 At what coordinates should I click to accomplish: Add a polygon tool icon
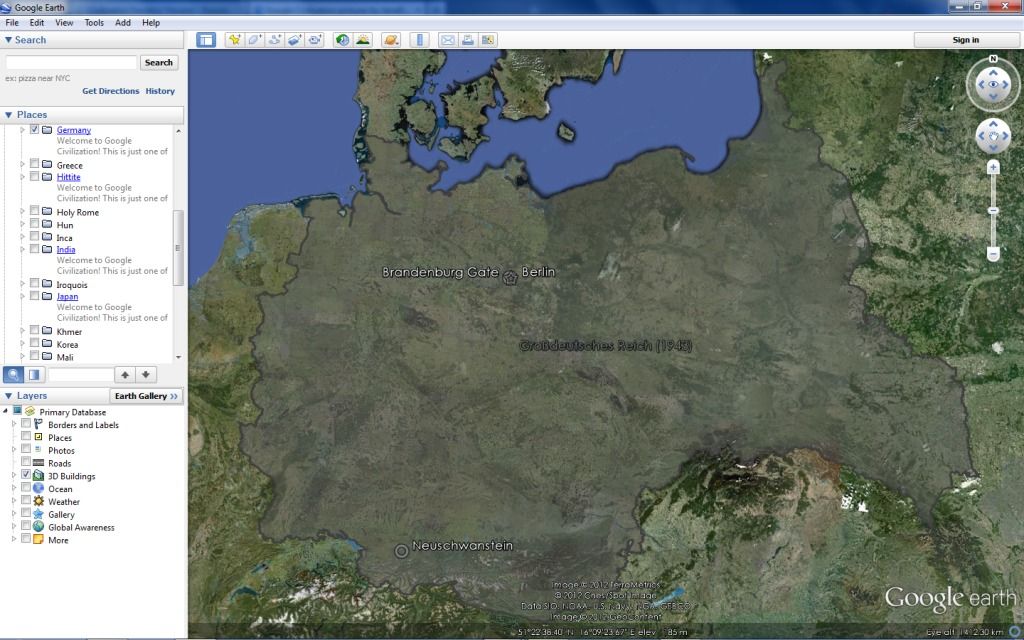pyautogui.click(x=254, y=40)
